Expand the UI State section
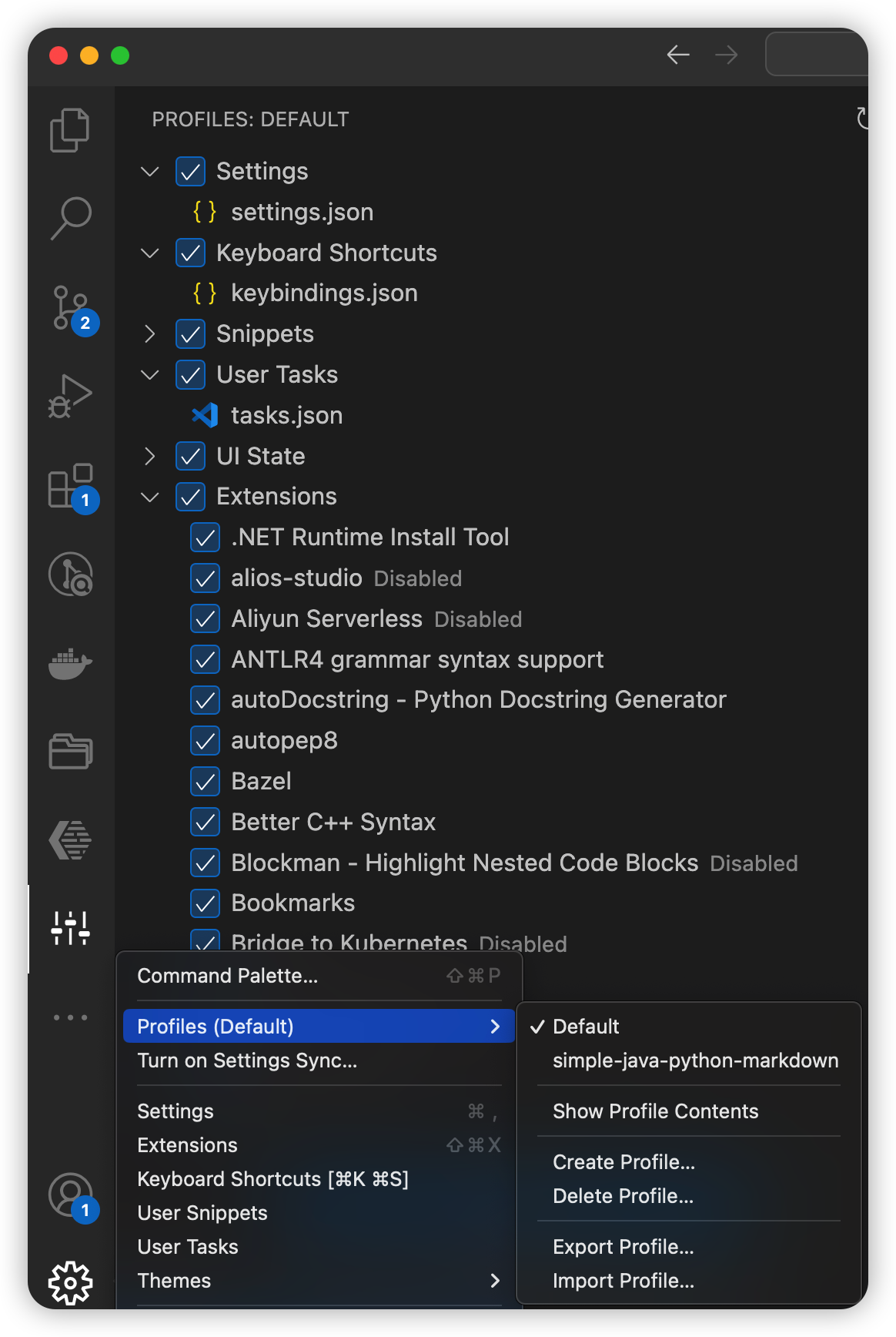 pyautogui.click(x=150, y=457)
